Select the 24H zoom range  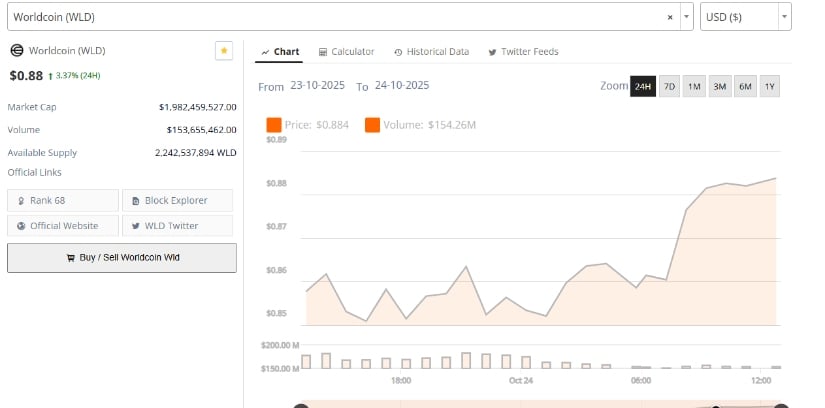point(643,87)
